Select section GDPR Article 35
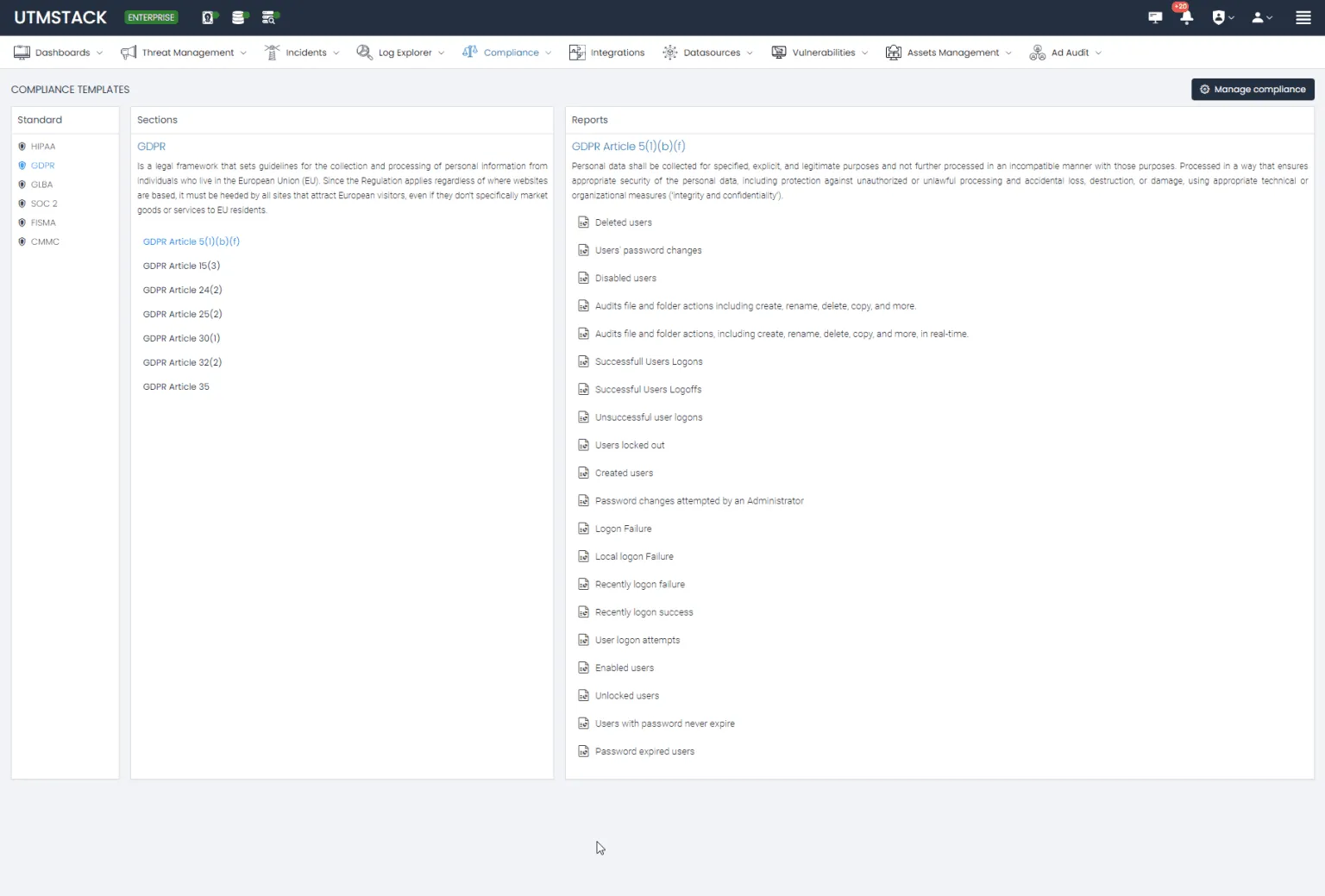The width and height of the screenshot is (1325, 896). coord(176,386)
